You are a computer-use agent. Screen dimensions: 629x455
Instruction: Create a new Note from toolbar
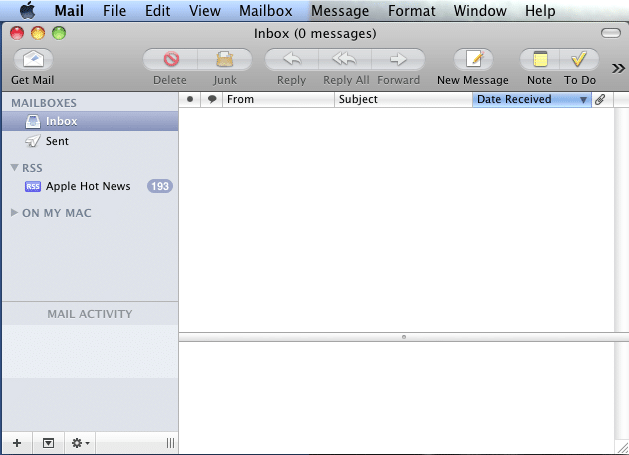[x=540, y=60]
